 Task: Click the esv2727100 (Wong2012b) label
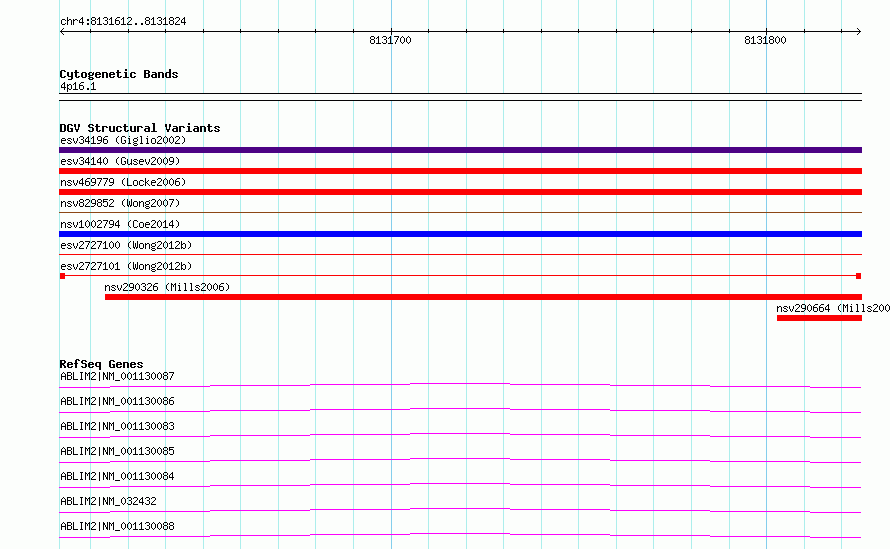click(126, 245)
